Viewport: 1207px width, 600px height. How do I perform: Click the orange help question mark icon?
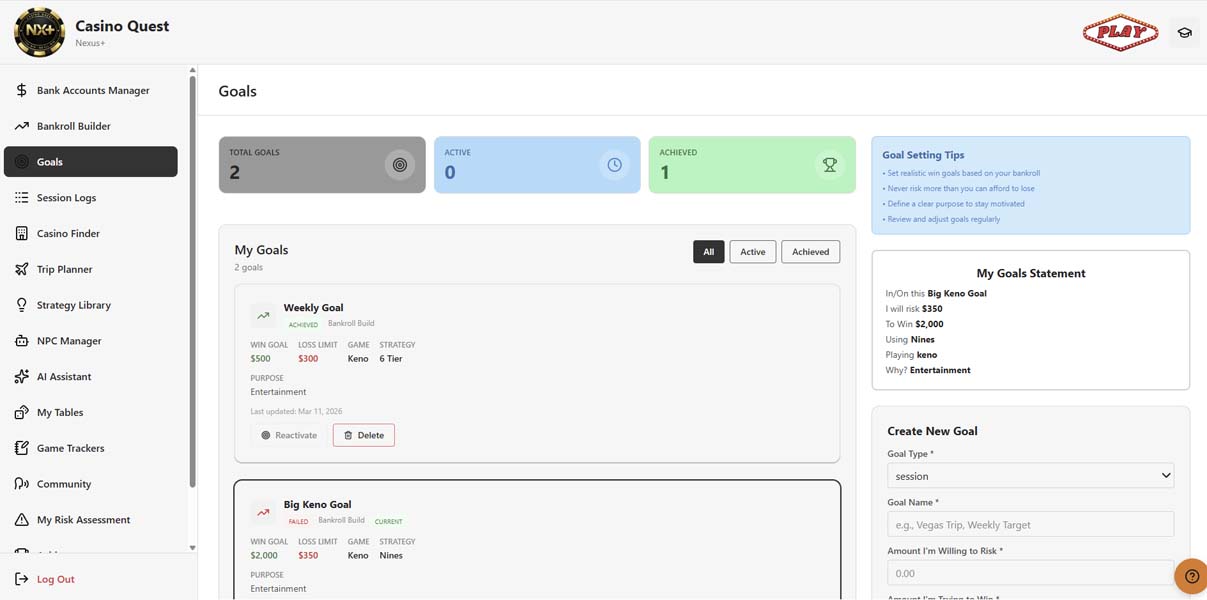(x=1191, y=576)
